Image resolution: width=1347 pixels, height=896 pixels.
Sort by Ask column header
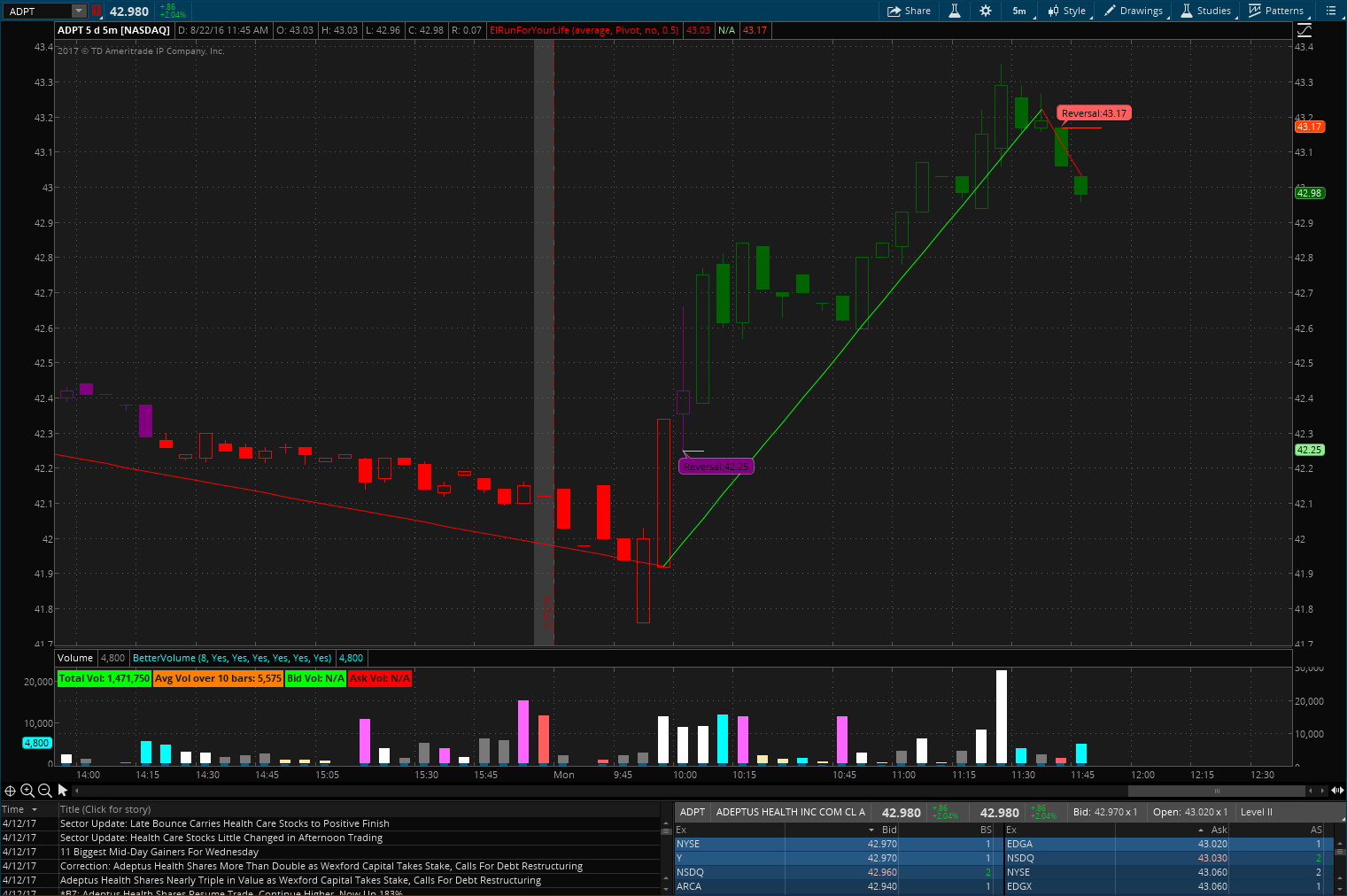click(1219, 830)
